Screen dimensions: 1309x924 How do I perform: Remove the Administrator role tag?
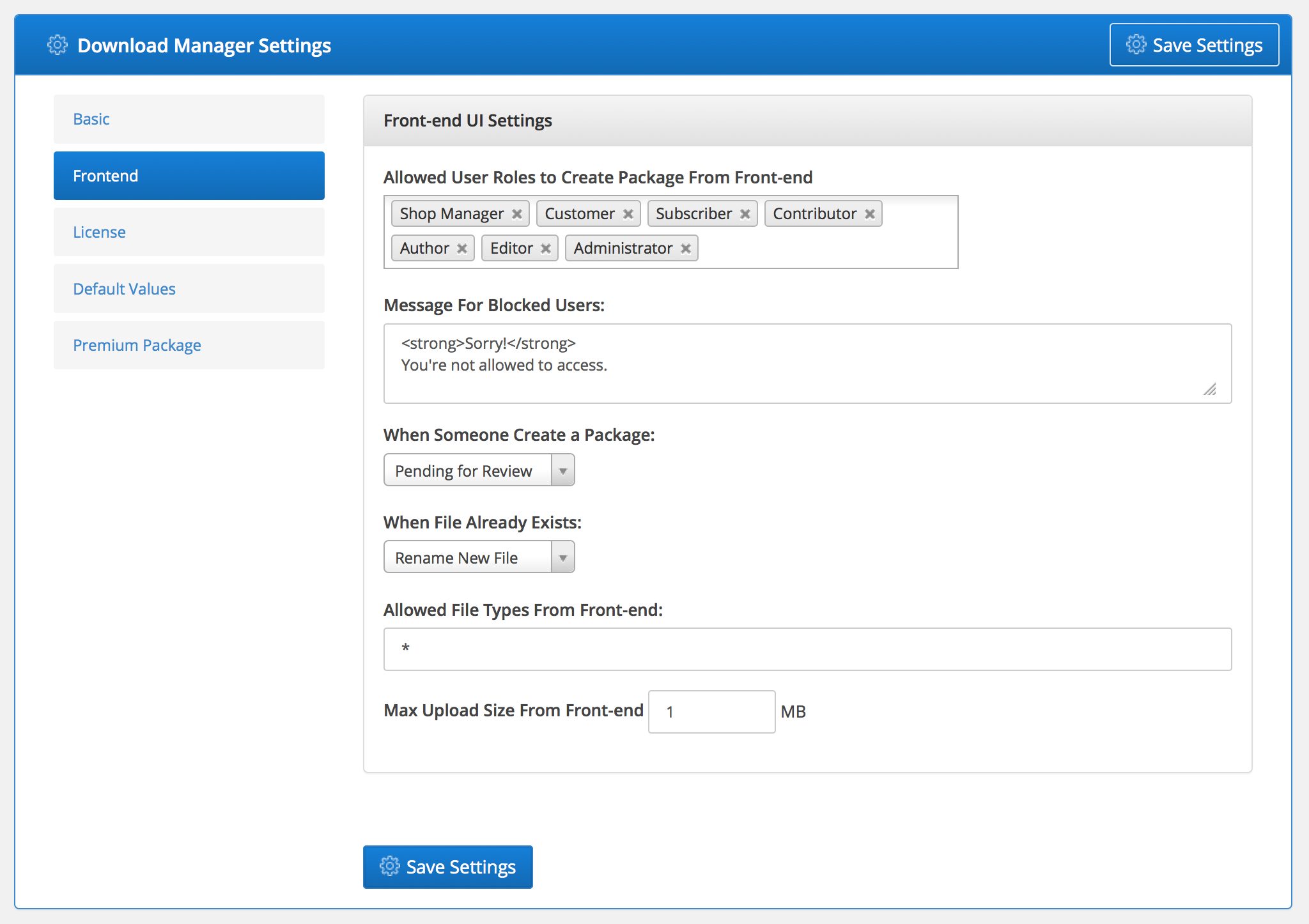coord(685,248)
